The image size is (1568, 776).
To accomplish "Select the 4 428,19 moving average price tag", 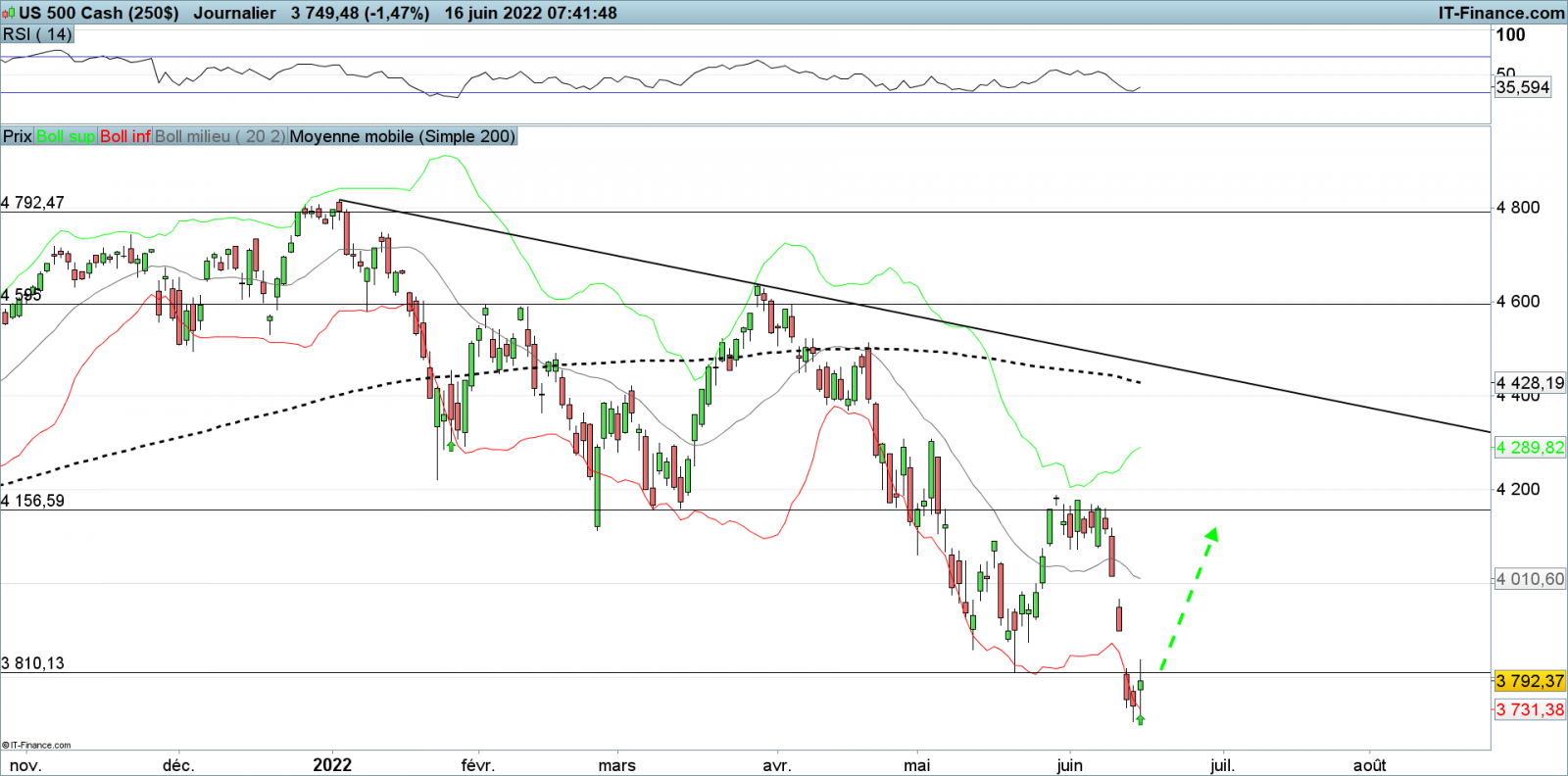I will click(x=1529, y=382).
